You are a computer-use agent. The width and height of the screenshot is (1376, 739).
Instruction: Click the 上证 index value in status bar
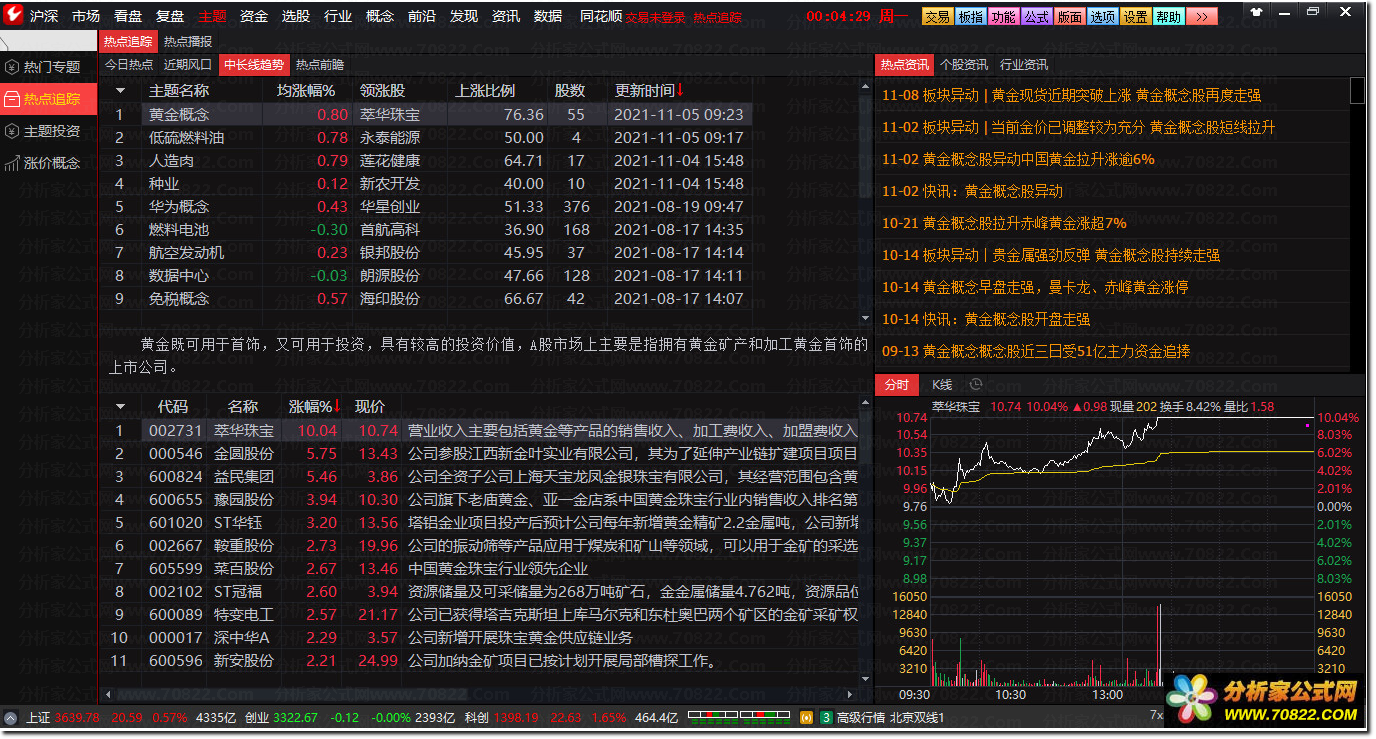79,717
